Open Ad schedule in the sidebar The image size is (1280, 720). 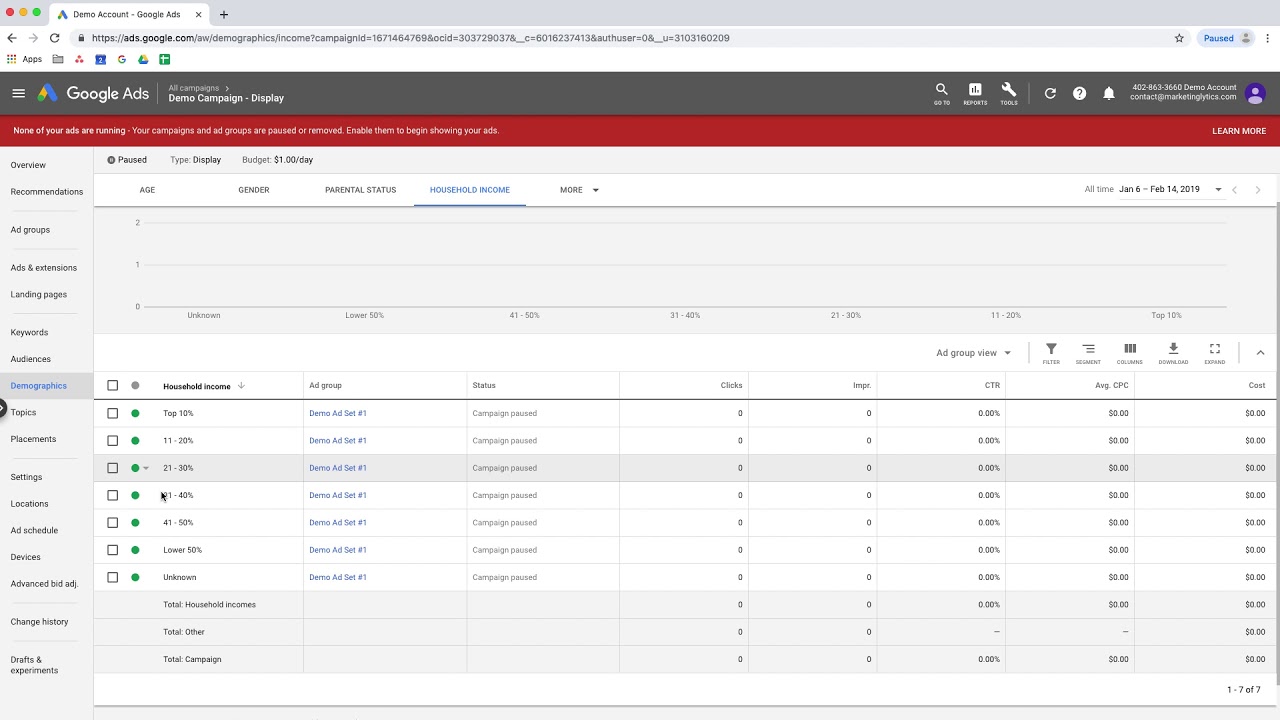point(34,530)
